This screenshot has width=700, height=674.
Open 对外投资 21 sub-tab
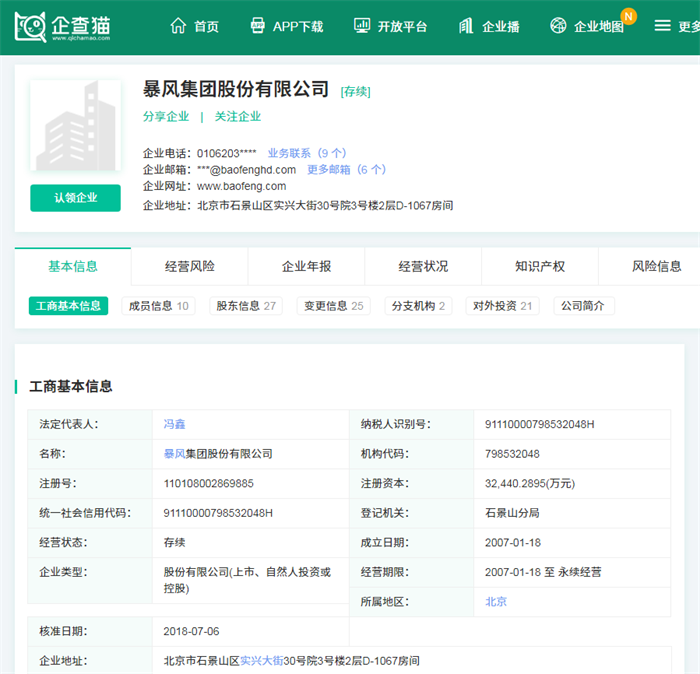coord(502,306)
